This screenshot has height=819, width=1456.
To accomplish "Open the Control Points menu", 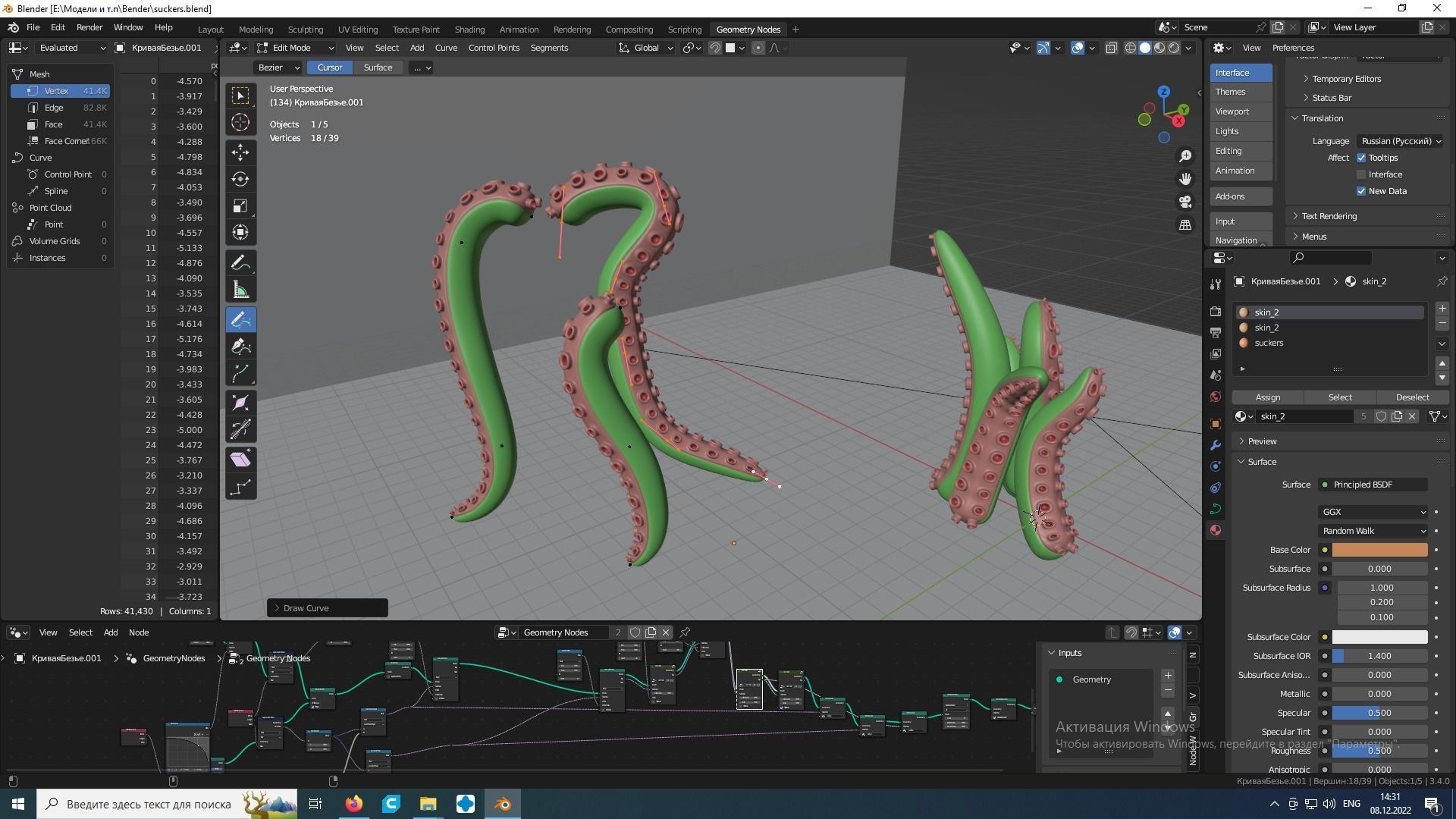I will coord(494,48).
